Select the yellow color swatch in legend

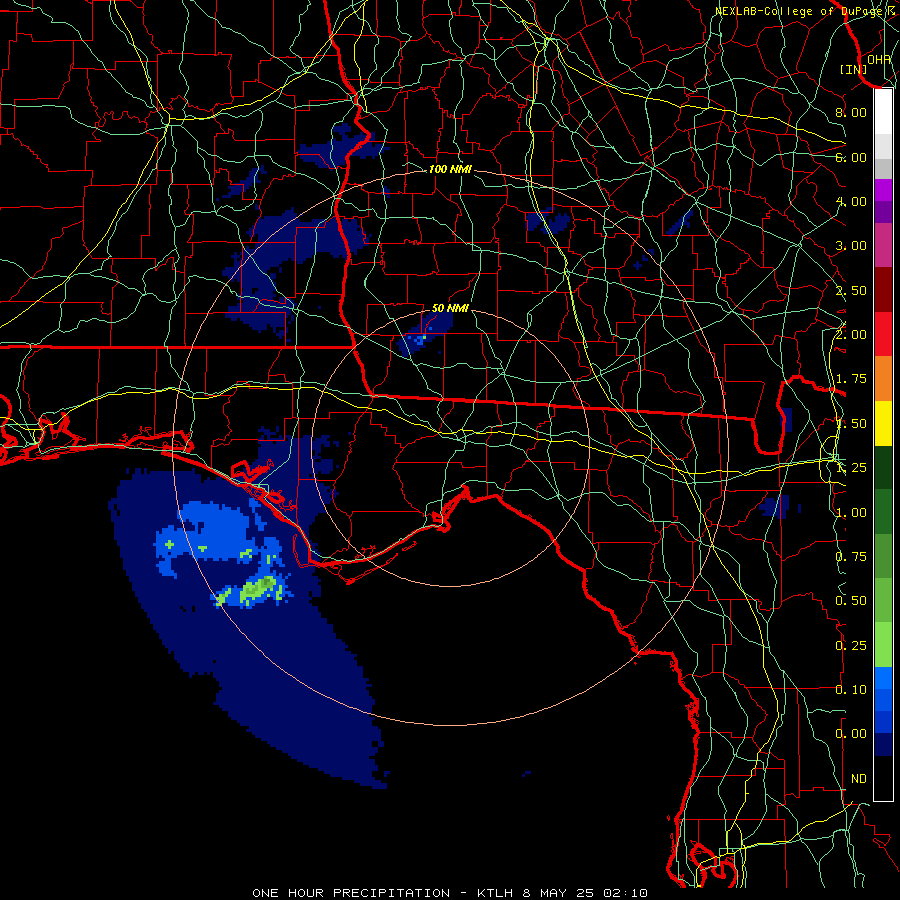pyautogui.click(x=883, y=423)
